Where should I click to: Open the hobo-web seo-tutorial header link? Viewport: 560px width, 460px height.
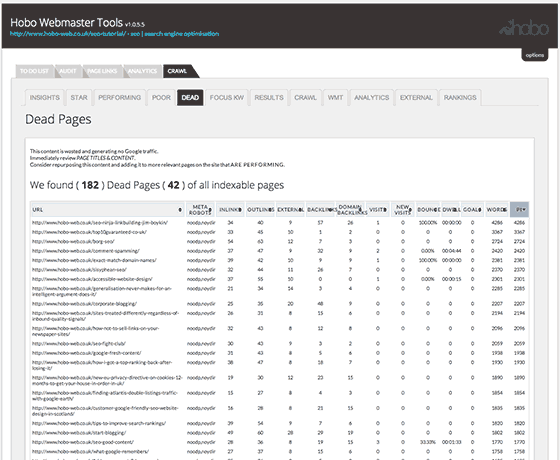[x=114, y=34]
